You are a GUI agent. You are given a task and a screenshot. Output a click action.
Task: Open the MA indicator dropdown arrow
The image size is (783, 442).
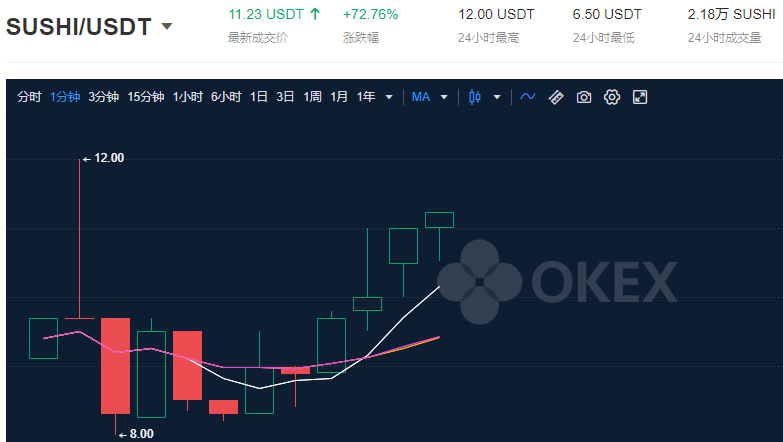[444, 97]
